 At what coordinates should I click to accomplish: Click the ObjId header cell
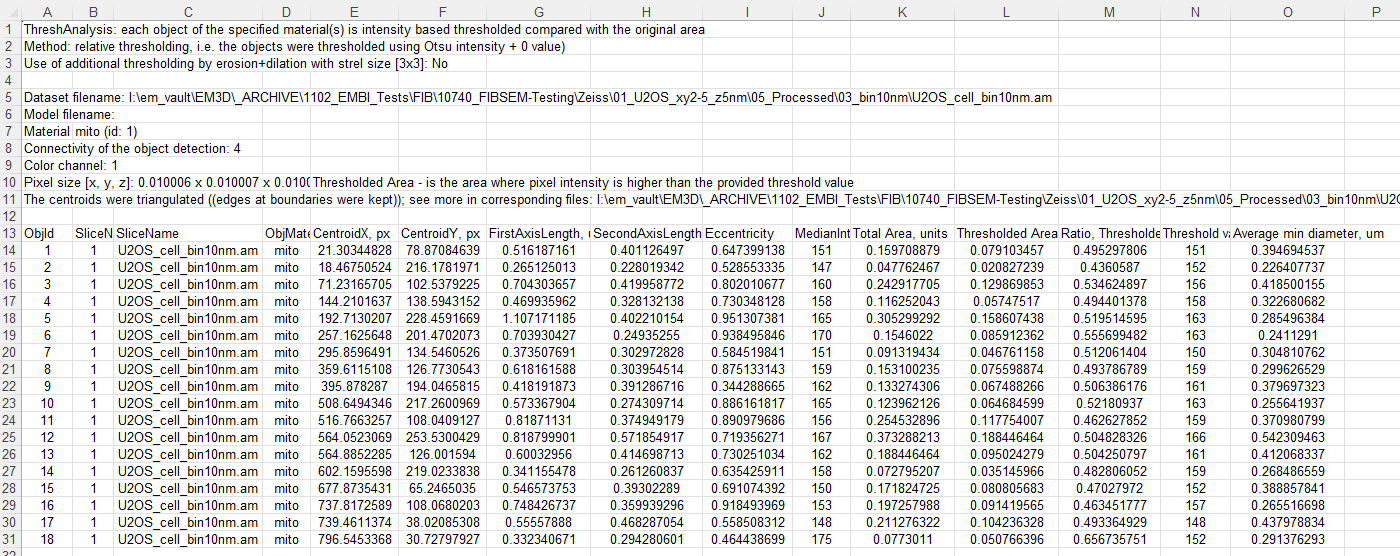pos(47,233)
